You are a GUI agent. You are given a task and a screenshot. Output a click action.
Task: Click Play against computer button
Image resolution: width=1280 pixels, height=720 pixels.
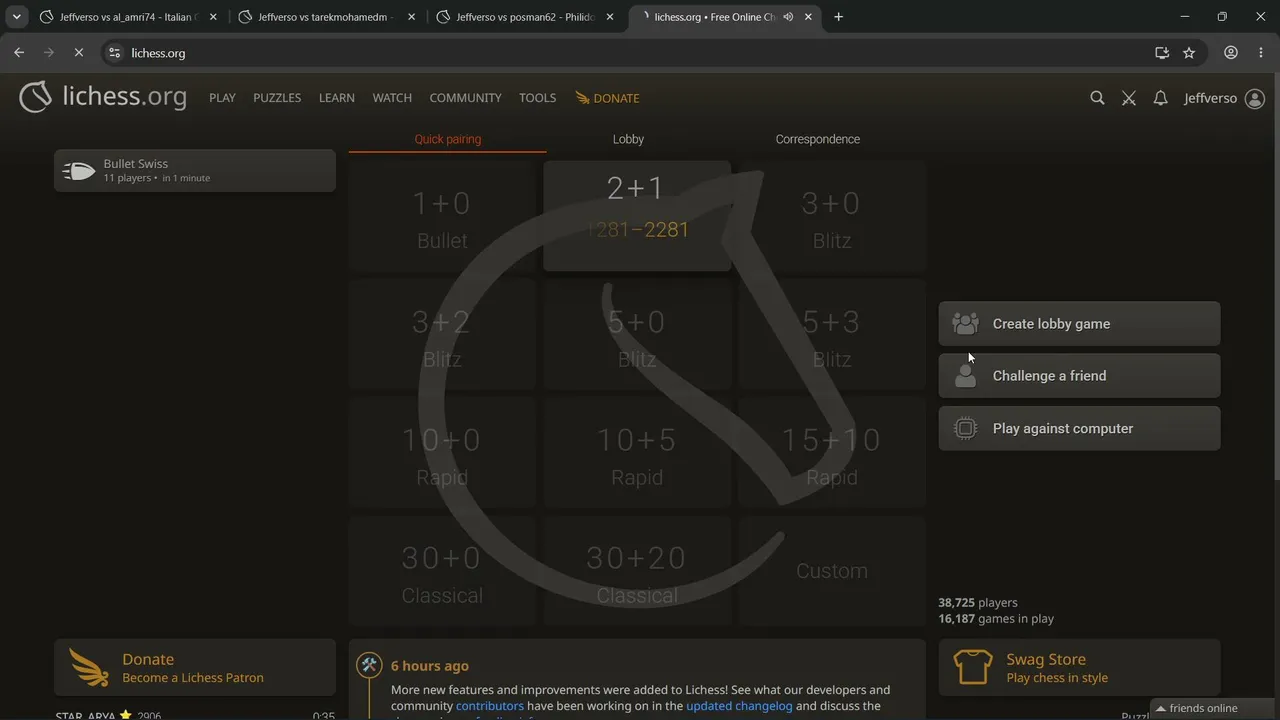[1079, 428]
